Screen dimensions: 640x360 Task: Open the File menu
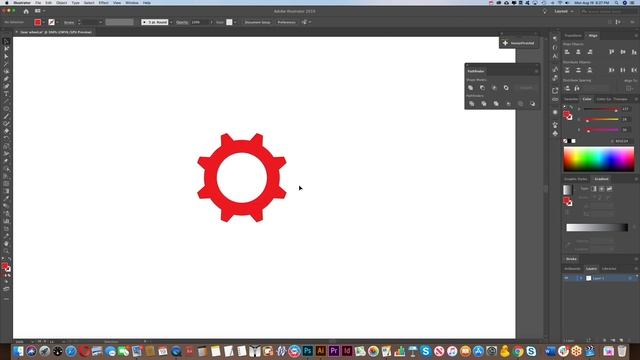point(38,2)
